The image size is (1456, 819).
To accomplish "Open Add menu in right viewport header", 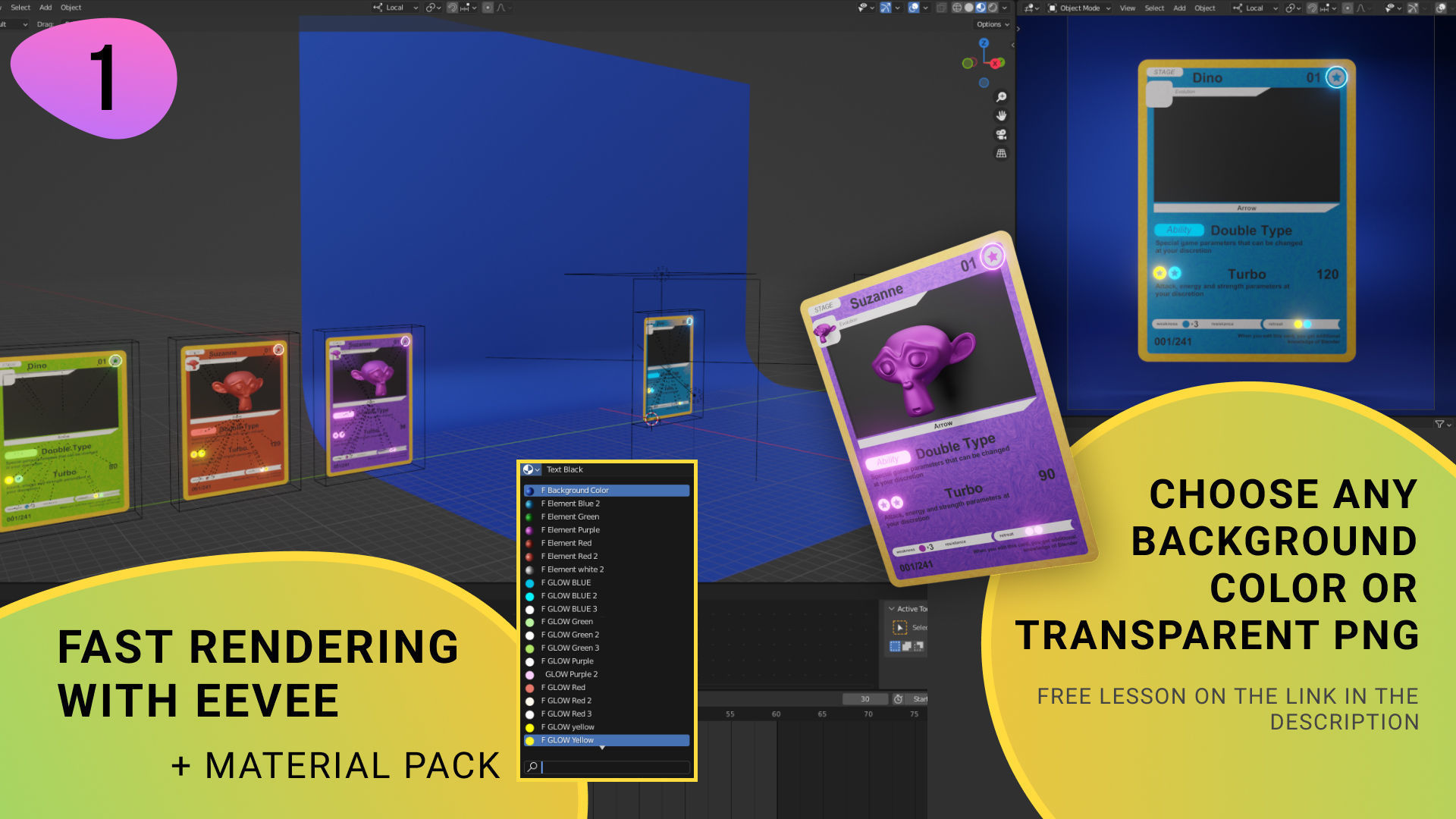I will (x=1179, y=8).
